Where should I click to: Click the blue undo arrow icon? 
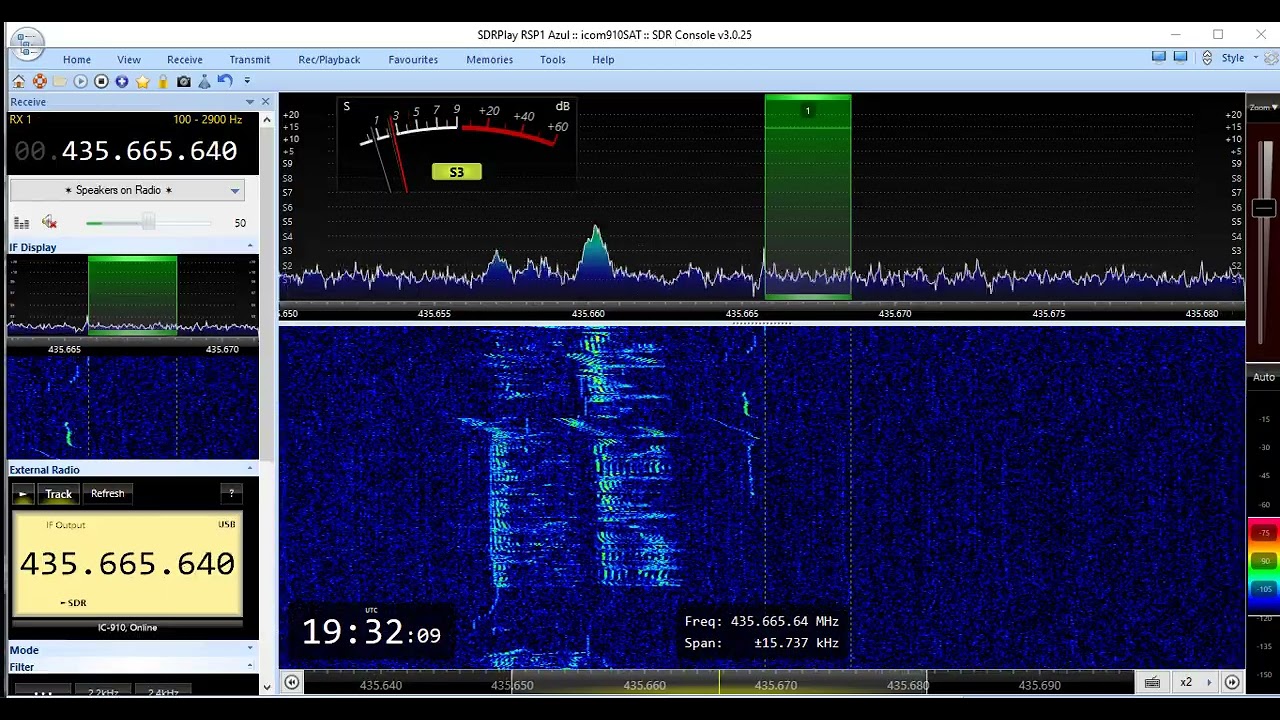tap(225, 81)
